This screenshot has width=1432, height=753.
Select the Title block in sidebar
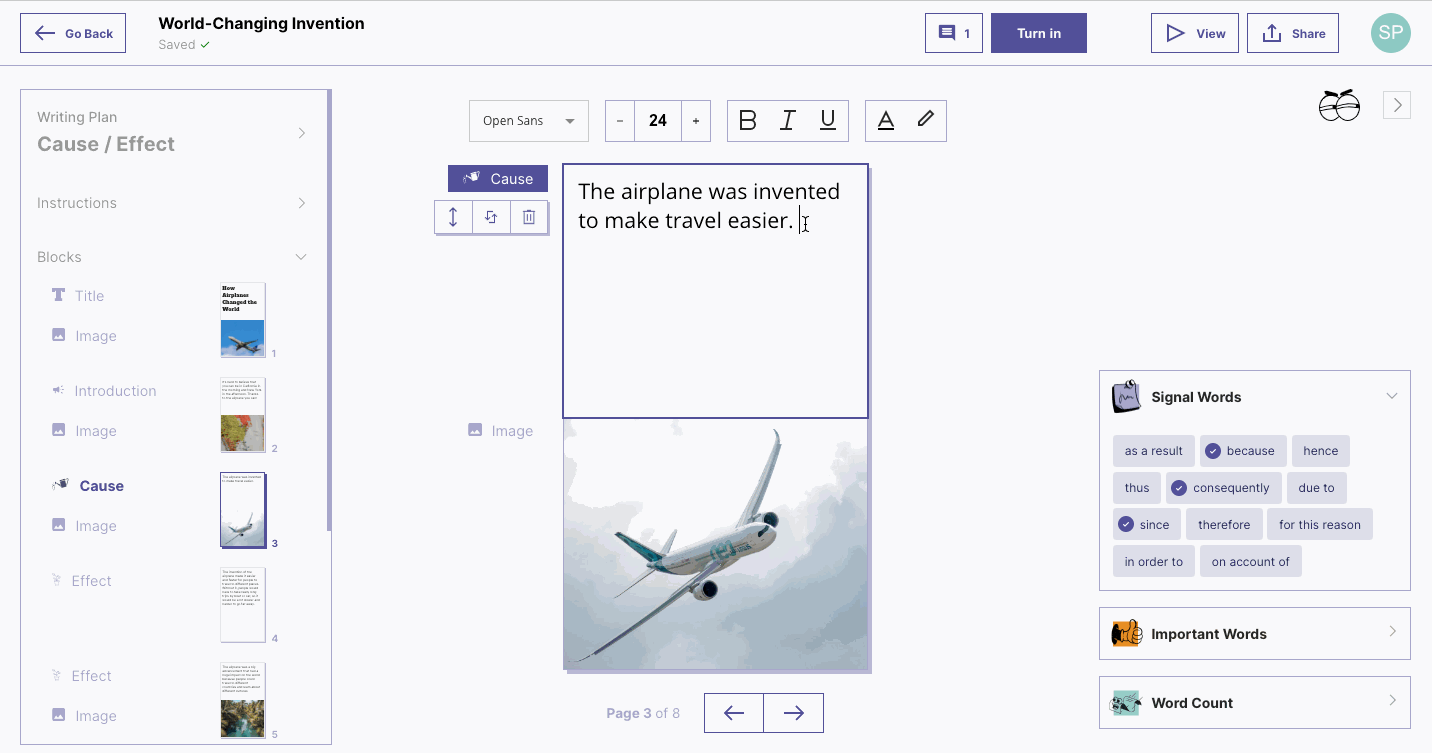tap(89, 296)
